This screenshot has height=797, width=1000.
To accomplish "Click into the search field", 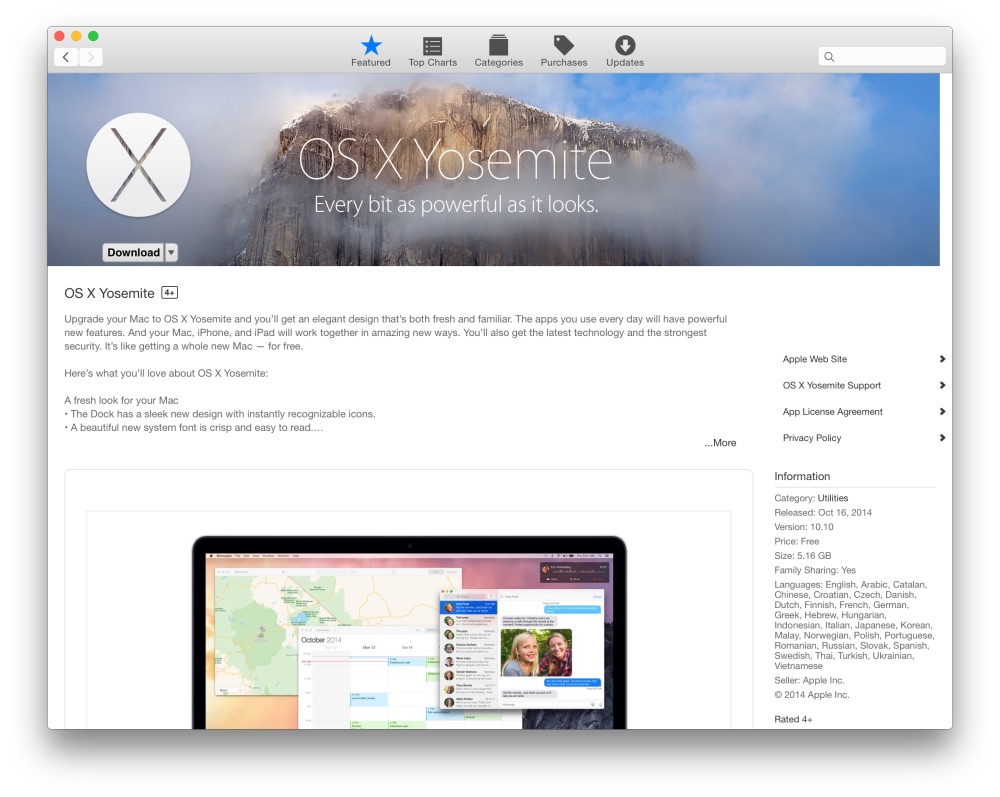I will tap(882, 57).
